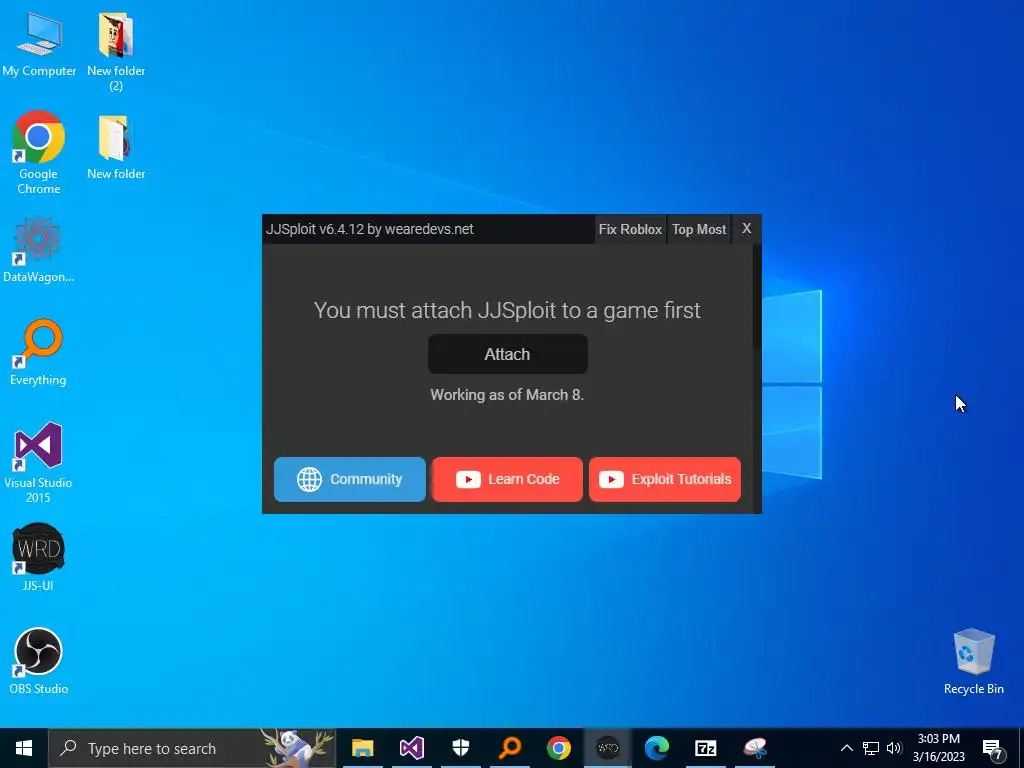Open the Community link button

(x=349, y=479)
